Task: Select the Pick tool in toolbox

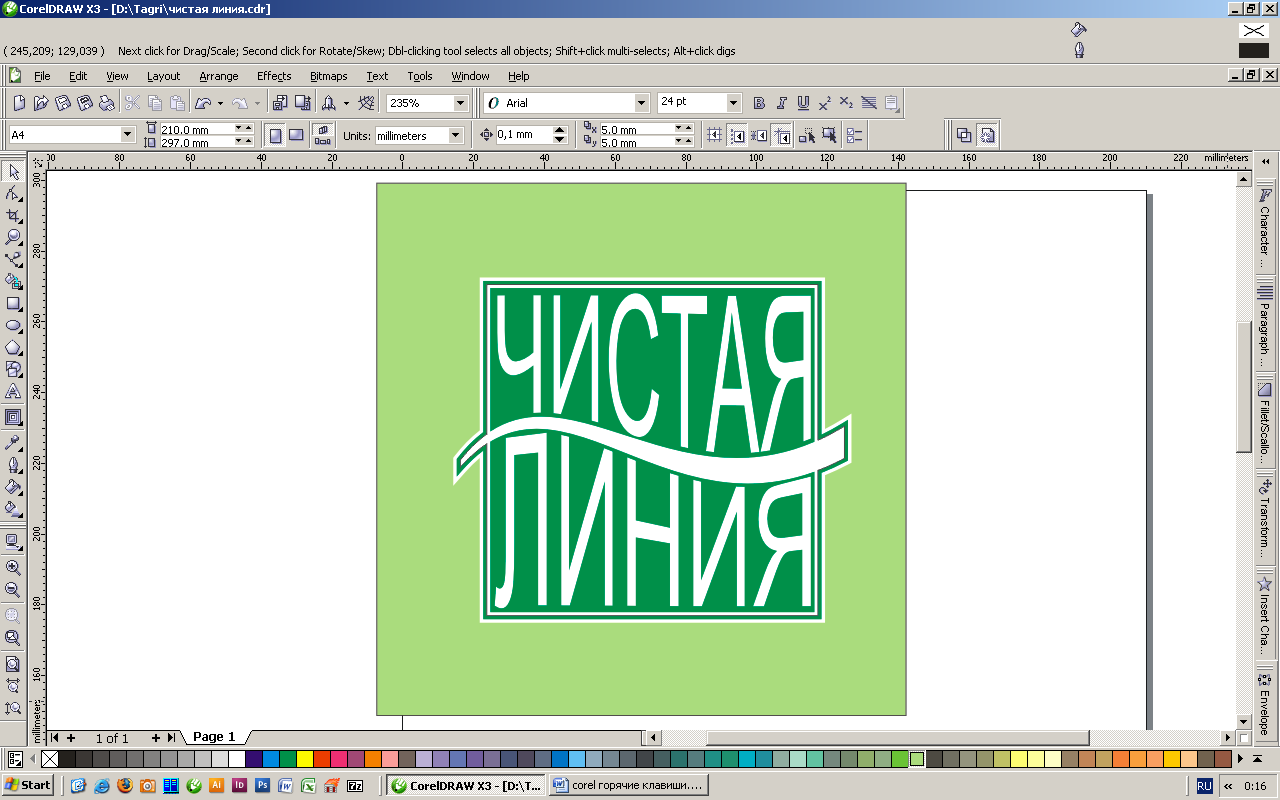Action: coord(14,172)
